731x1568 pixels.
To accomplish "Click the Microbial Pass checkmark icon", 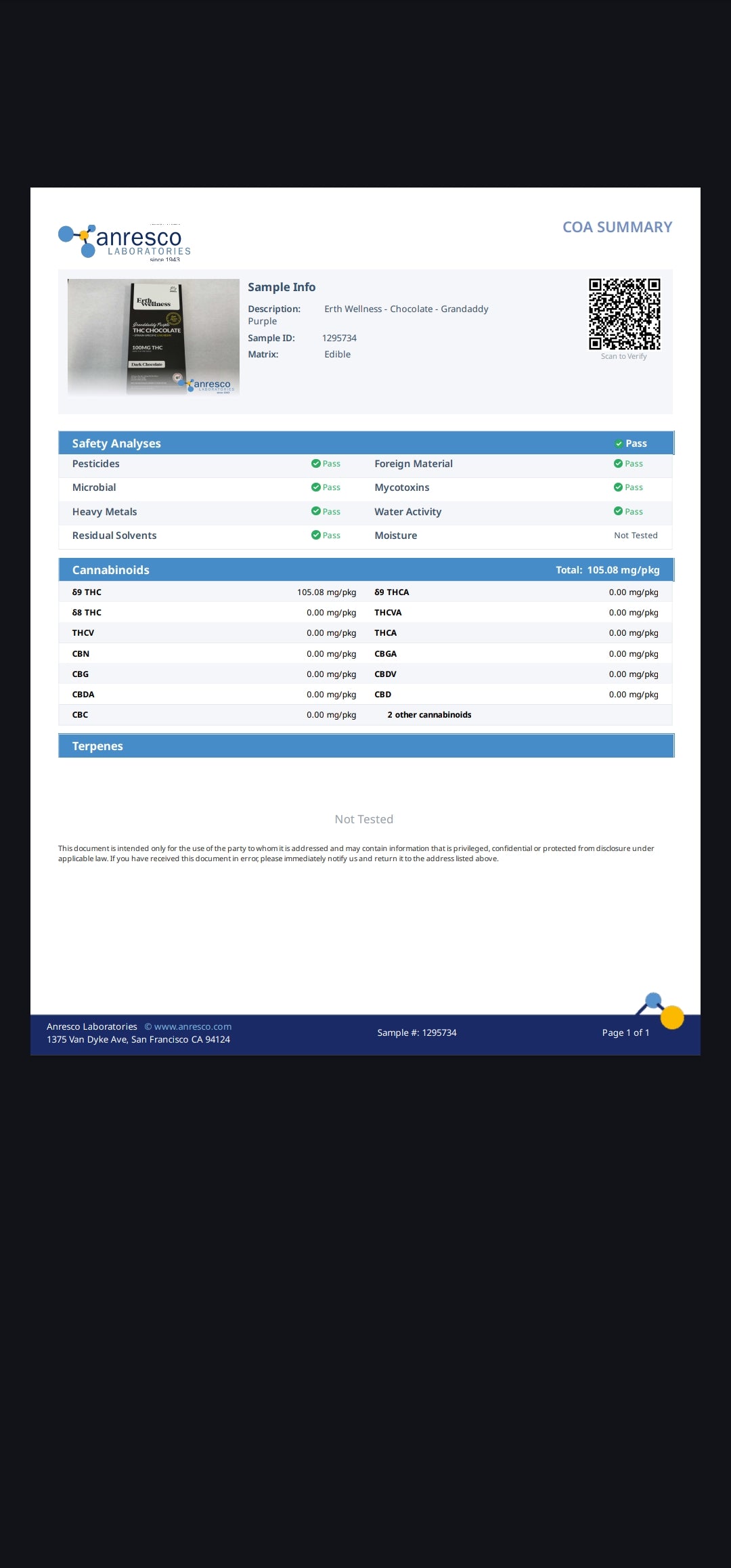I will (x=316, y=487).
